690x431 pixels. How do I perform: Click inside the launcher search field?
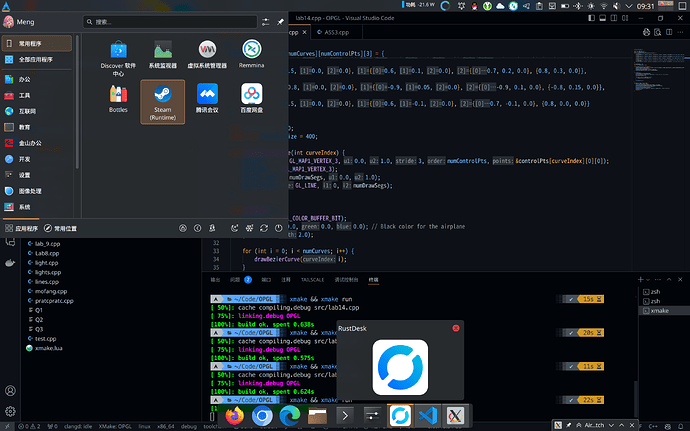[x=170, y=22]
